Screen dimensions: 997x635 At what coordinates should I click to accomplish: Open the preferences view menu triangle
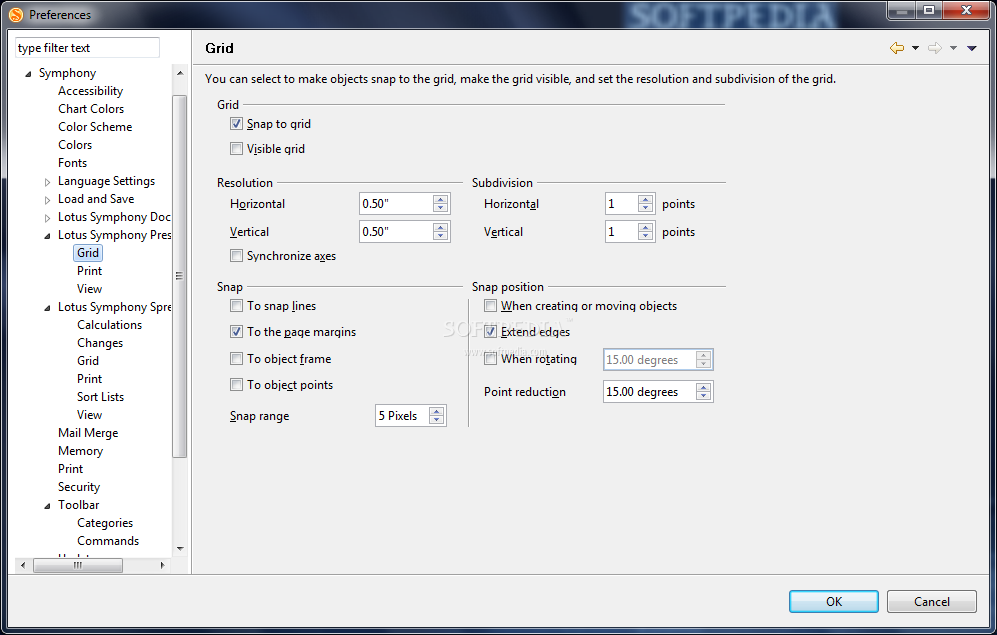coord(972,48)
